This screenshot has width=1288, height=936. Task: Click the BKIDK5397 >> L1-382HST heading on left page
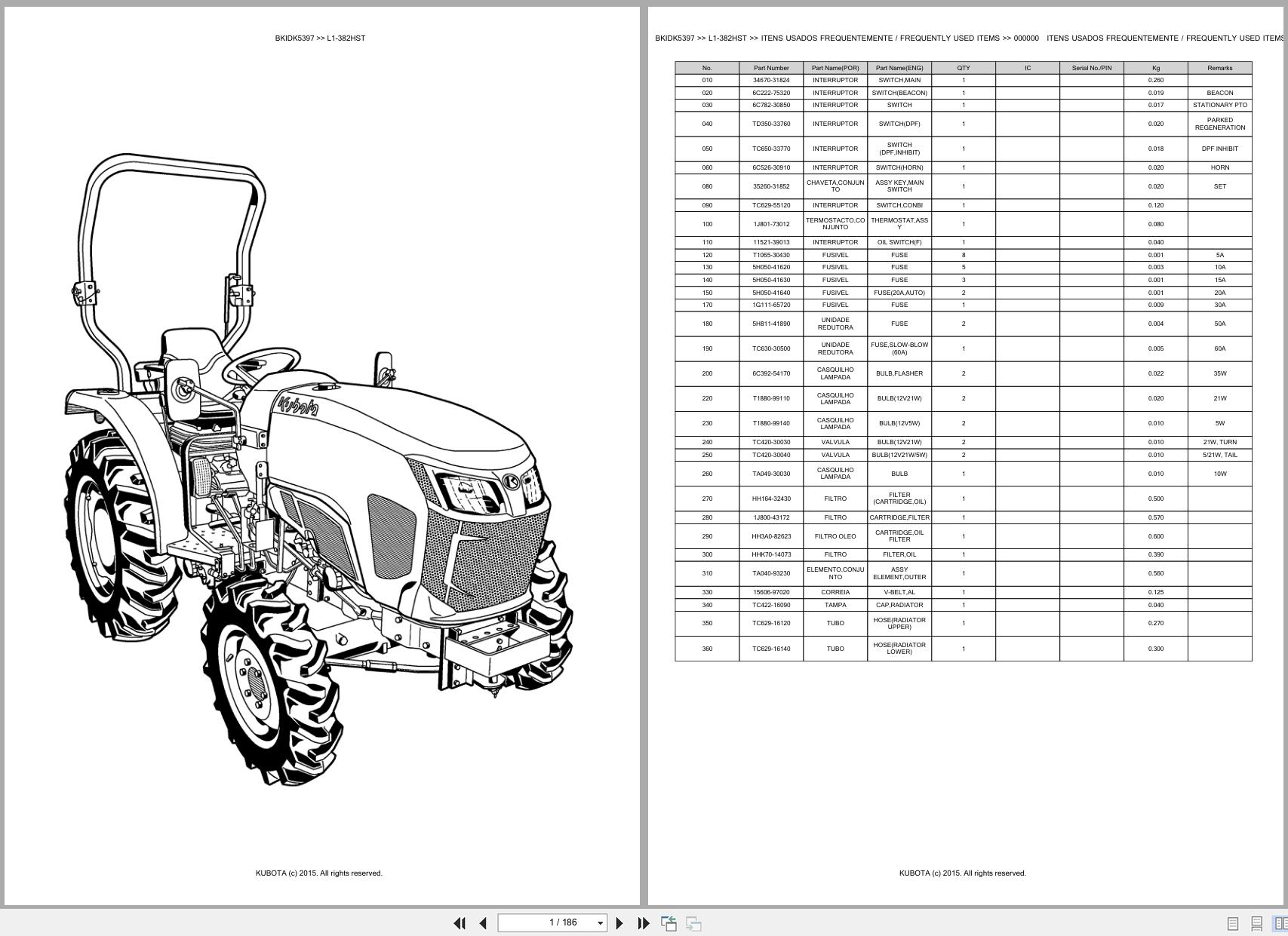[320, 38]
